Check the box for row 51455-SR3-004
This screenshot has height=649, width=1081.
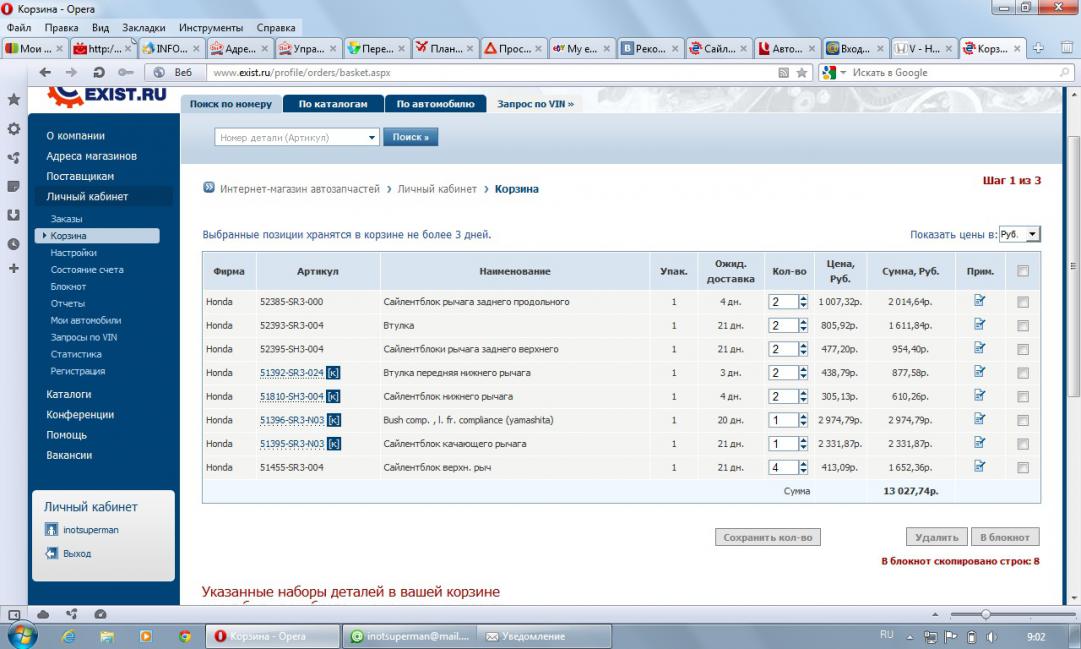tap(1022, 468)
